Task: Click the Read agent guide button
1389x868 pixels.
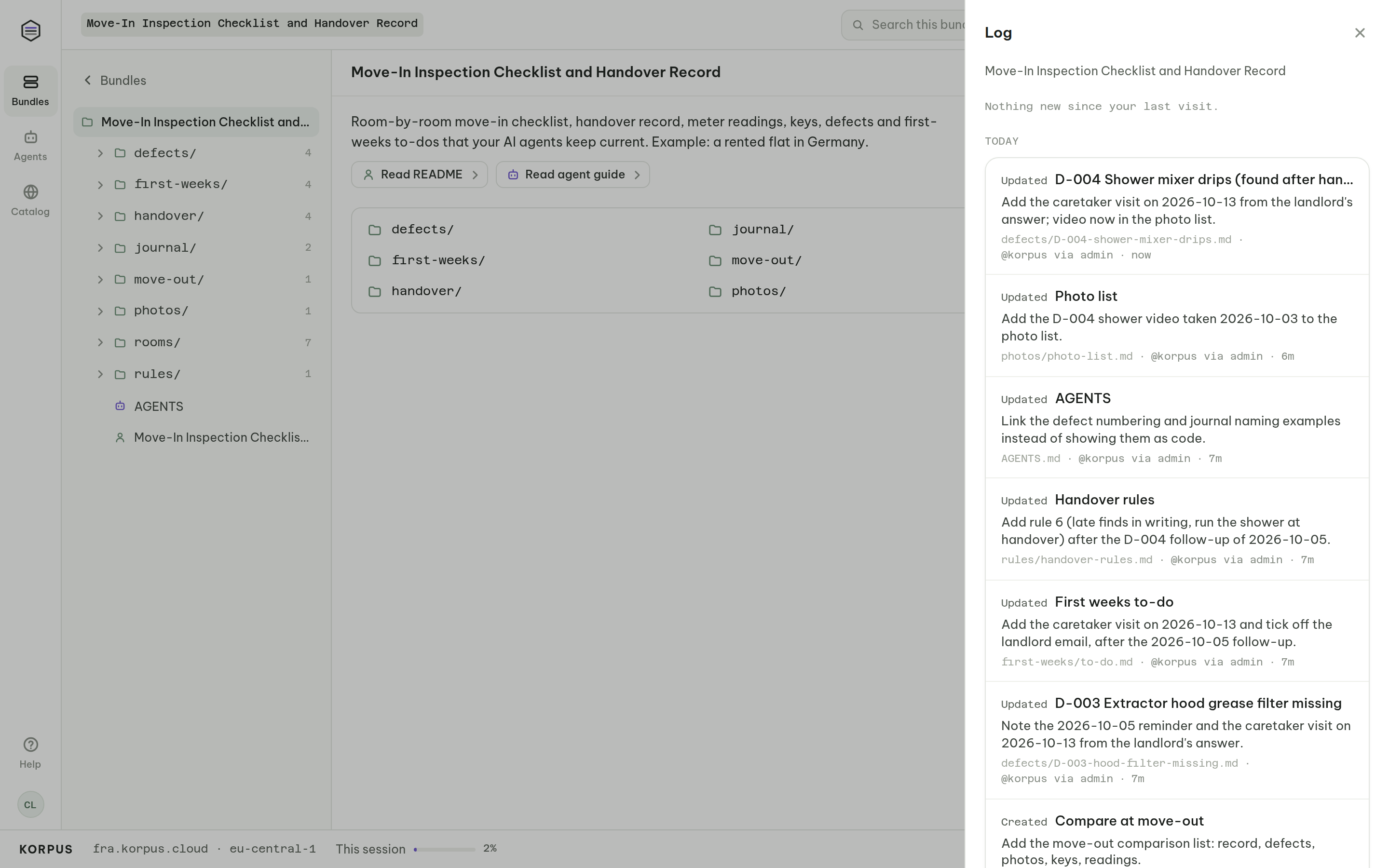Action: 573,175
